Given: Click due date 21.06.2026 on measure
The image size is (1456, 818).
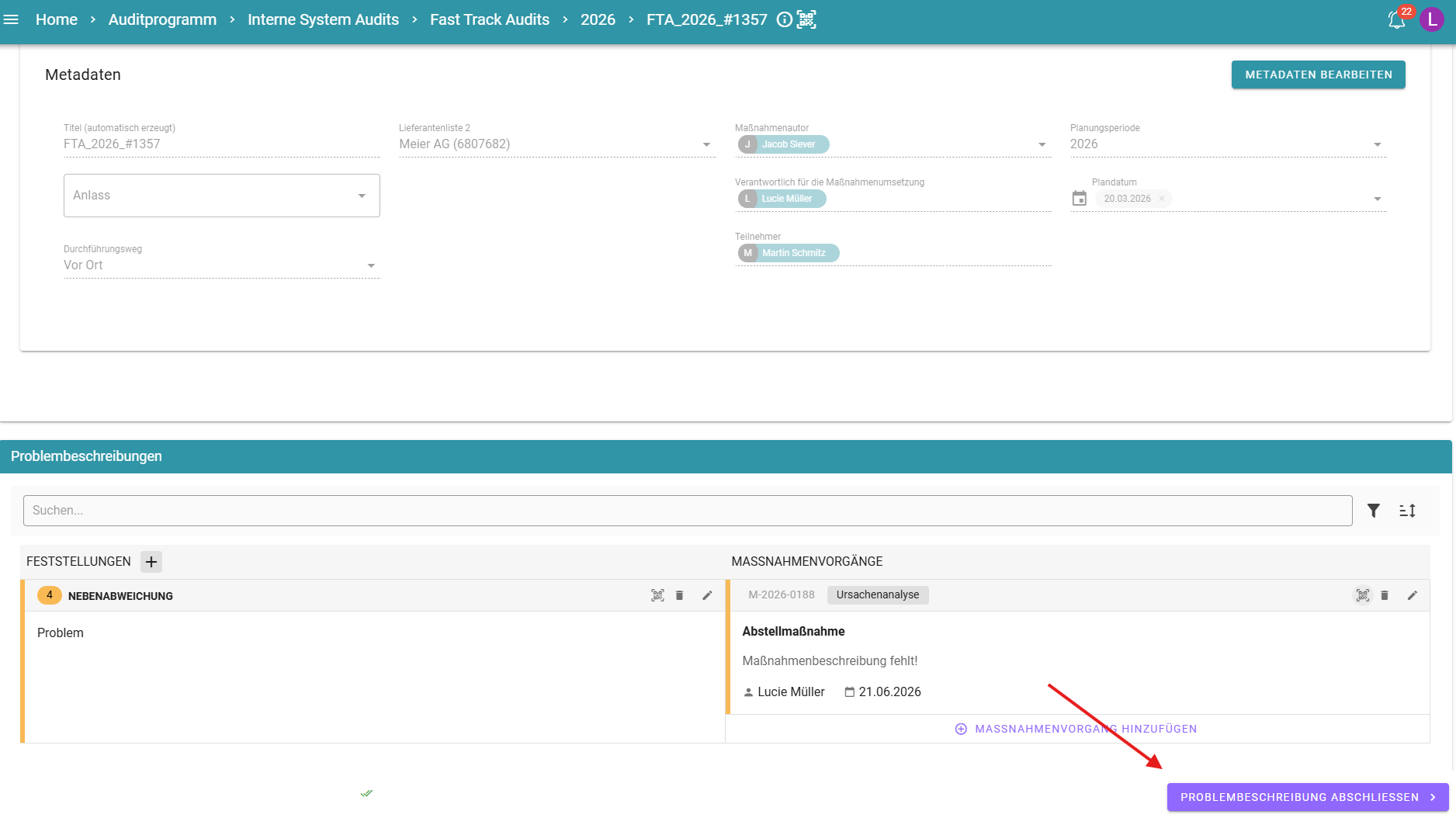Looking at the screenshot, I should click(x=890, y=691).
